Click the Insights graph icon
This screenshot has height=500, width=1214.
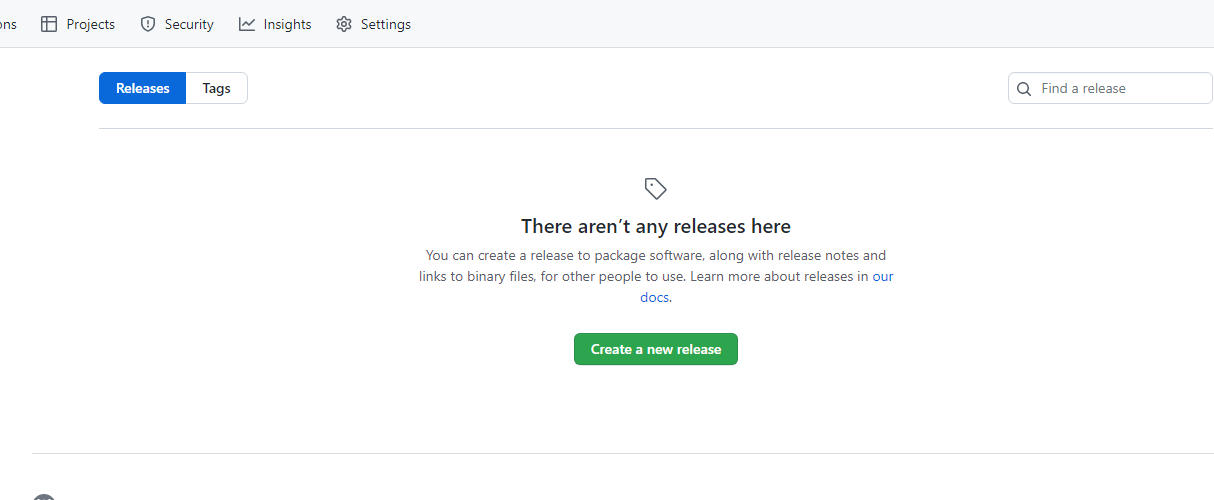click(x=247, y=24)
